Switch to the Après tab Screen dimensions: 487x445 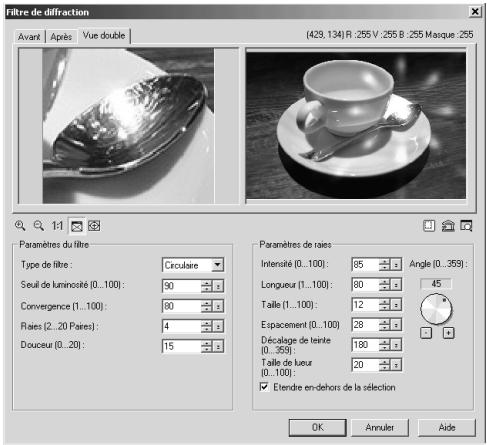pyautogui.click(x=61, y=37)
